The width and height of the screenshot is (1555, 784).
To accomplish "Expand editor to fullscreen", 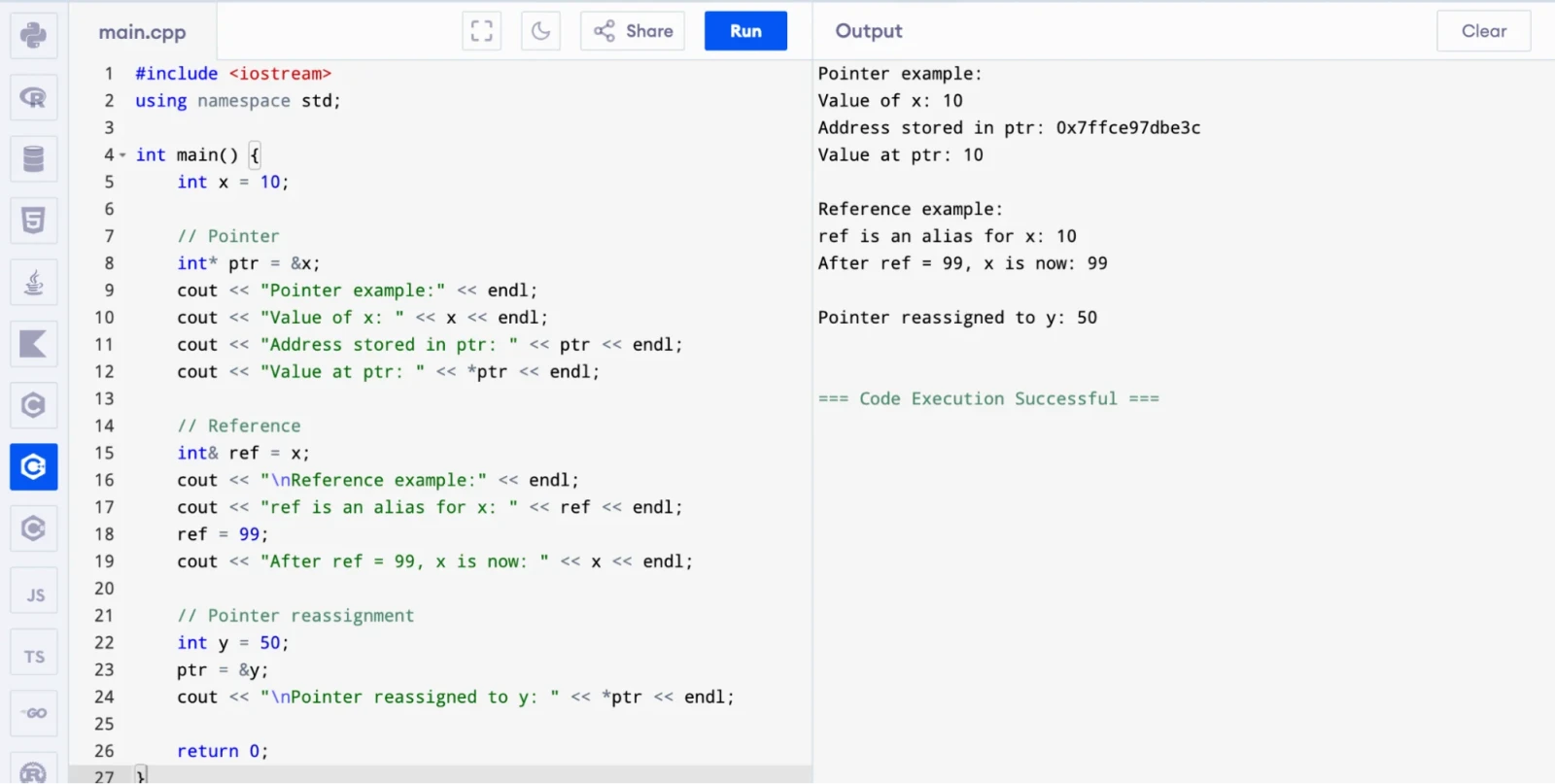I will [482, 31].
